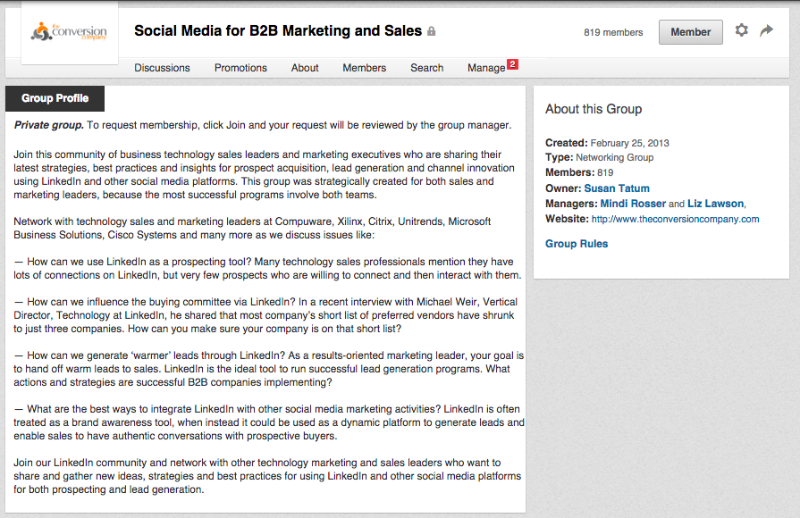
Task: Click the red 2 notification badge
Action: coord(512,64)
